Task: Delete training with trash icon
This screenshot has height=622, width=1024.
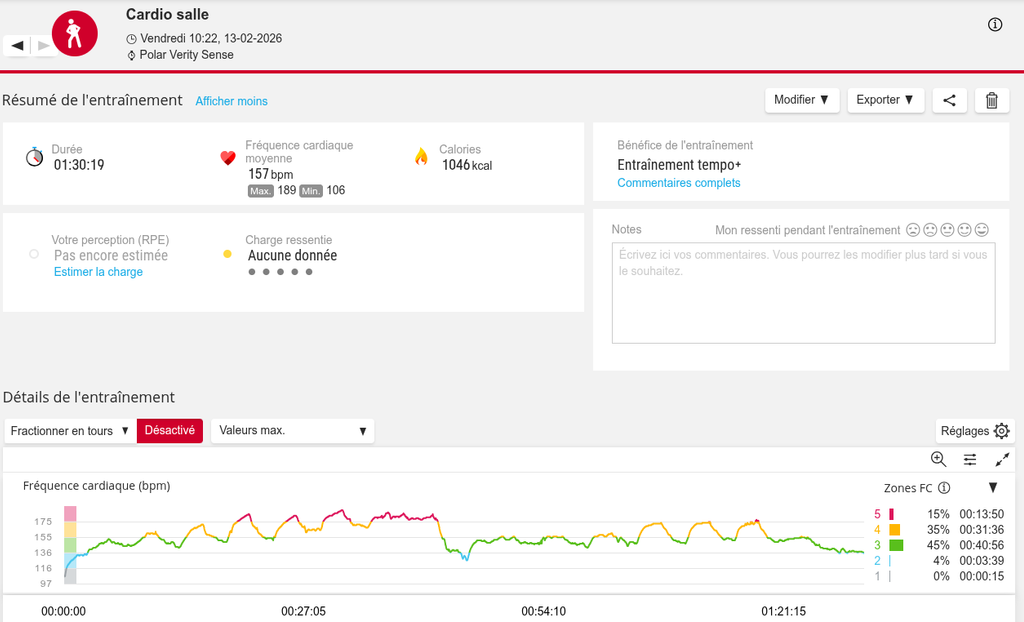Action: [x=991, y=100]
